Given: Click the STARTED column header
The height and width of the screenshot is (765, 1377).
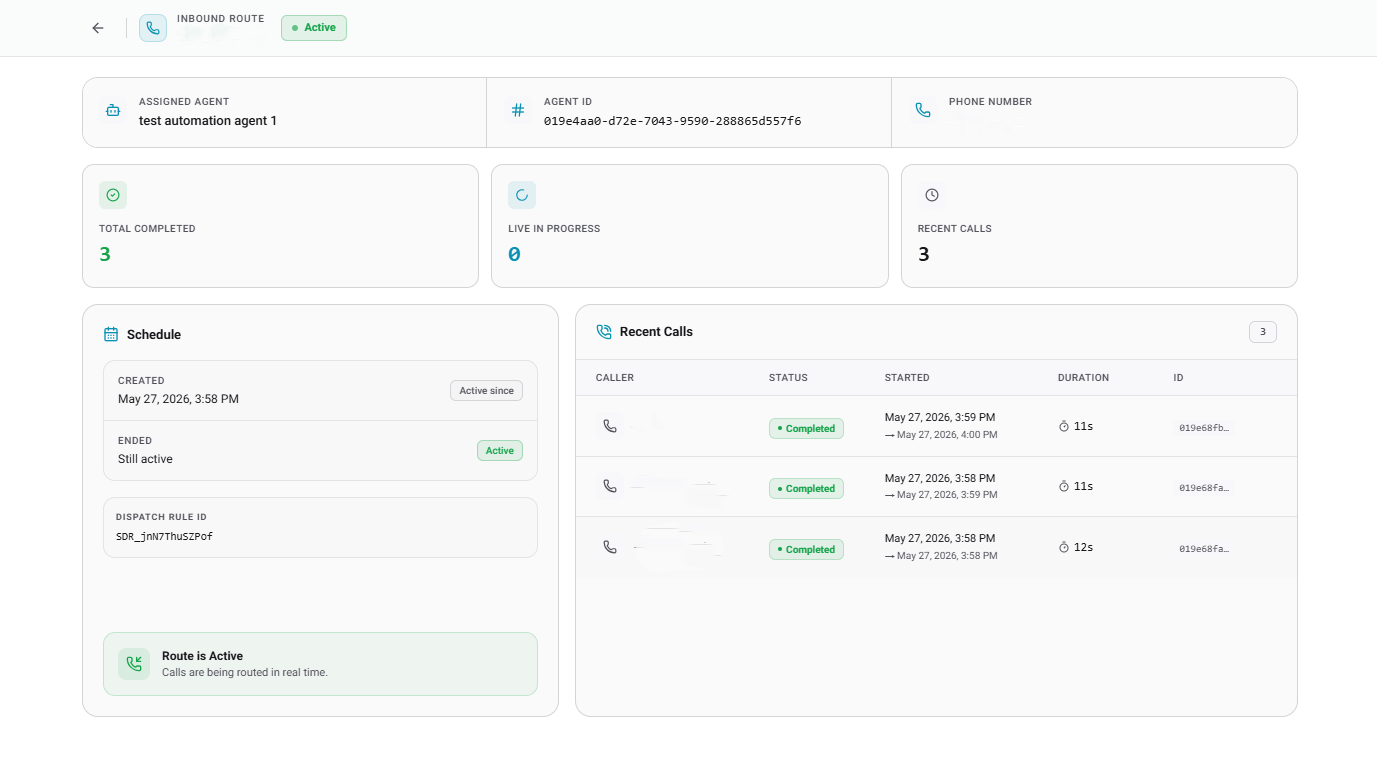Looking at the screenshot, I should pos(907,378).
